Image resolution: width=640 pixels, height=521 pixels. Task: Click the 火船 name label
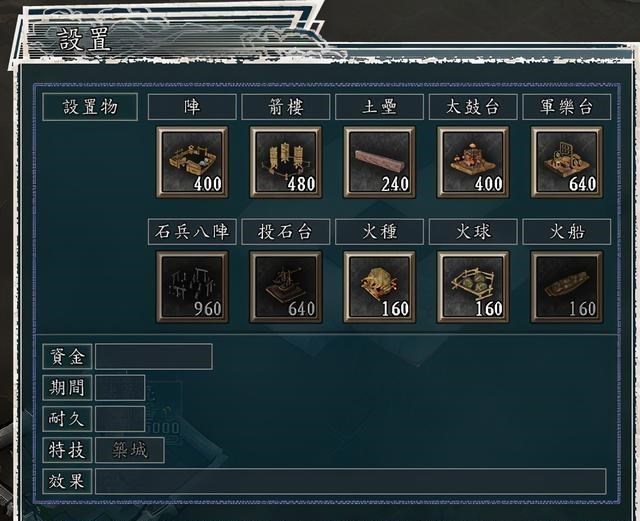click(x=567, y=232)
